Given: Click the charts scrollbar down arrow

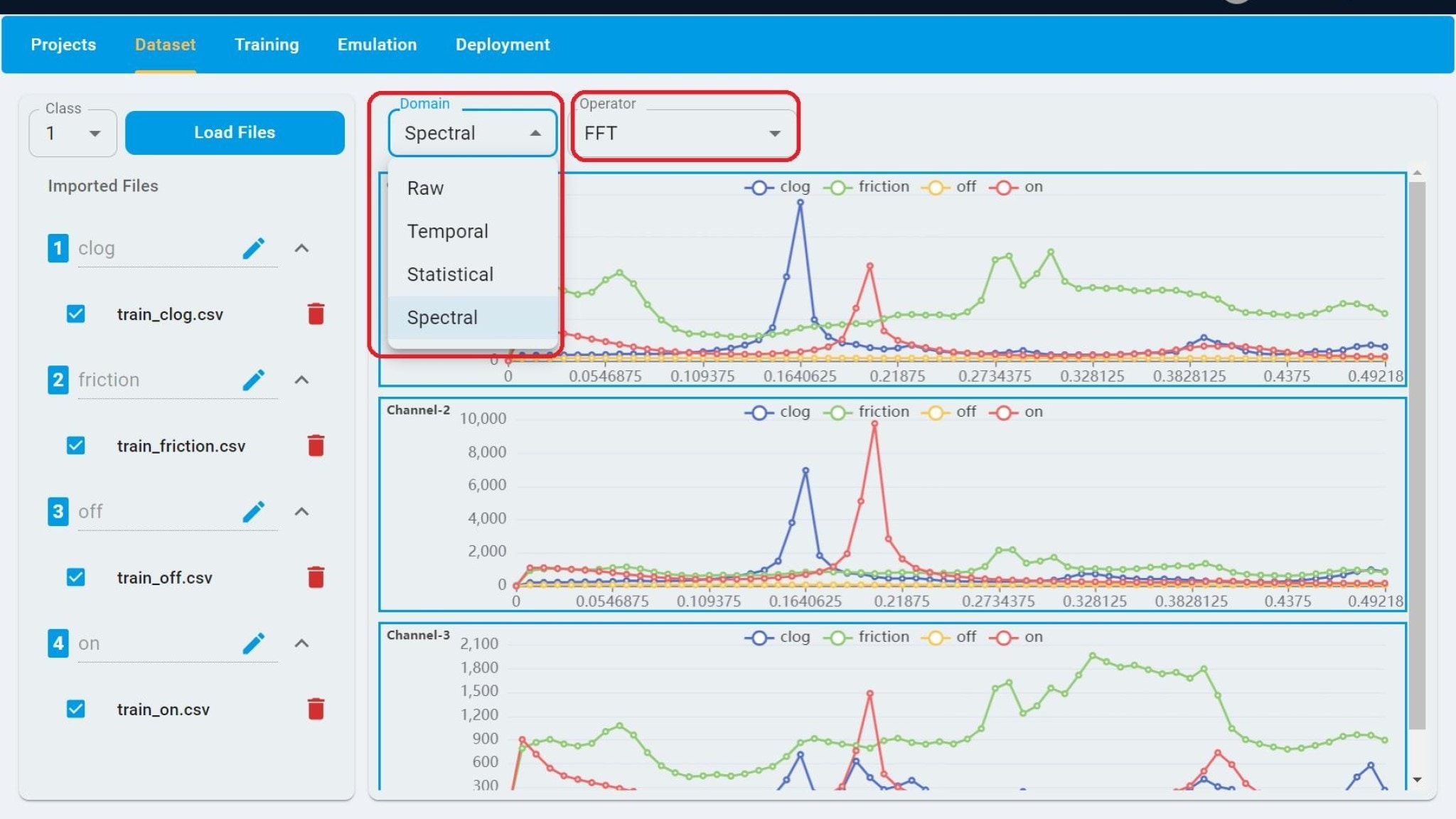Looking at the screenshot, I should (x=1417, y=780).
